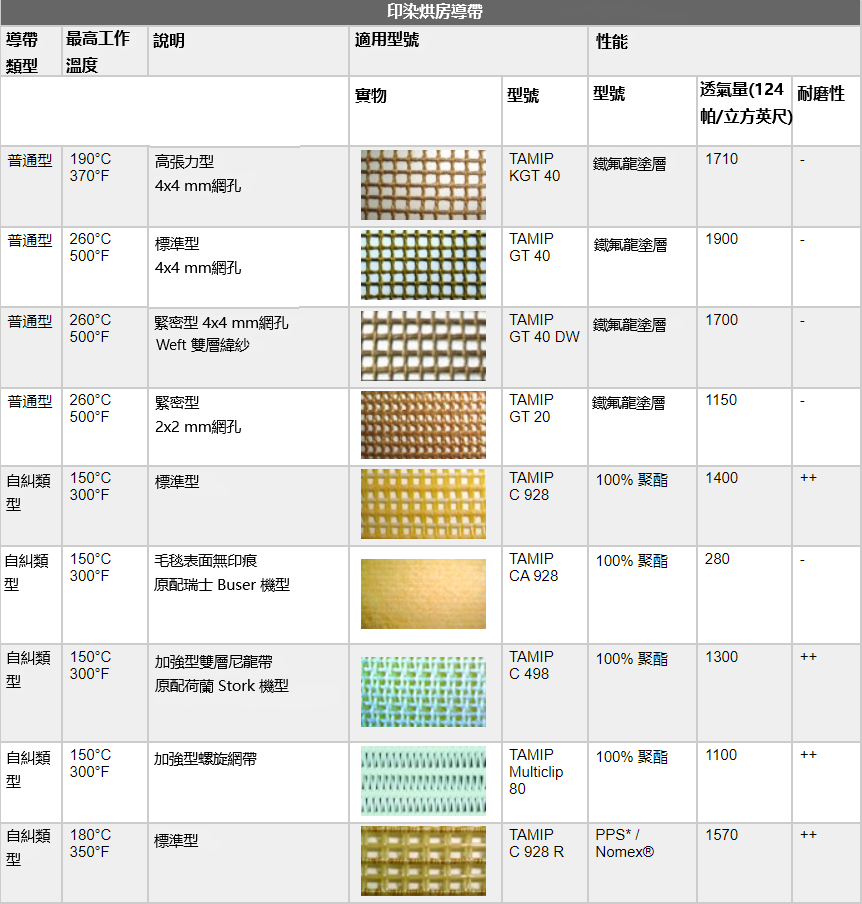The height and width of the screenshot is (904, 862).
Task: Click 普通型 in the TAMIP GT 20 row
Action: (30, 401)
